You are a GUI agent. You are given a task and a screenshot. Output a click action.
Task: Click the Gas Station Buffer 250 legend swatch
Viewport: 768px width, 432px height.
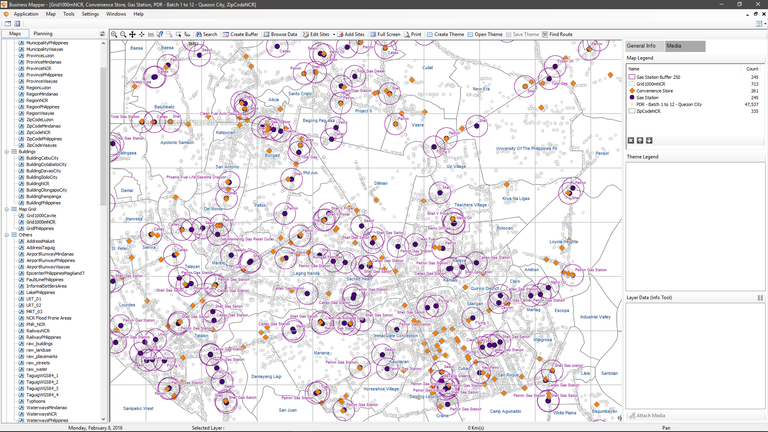[632, 77]
